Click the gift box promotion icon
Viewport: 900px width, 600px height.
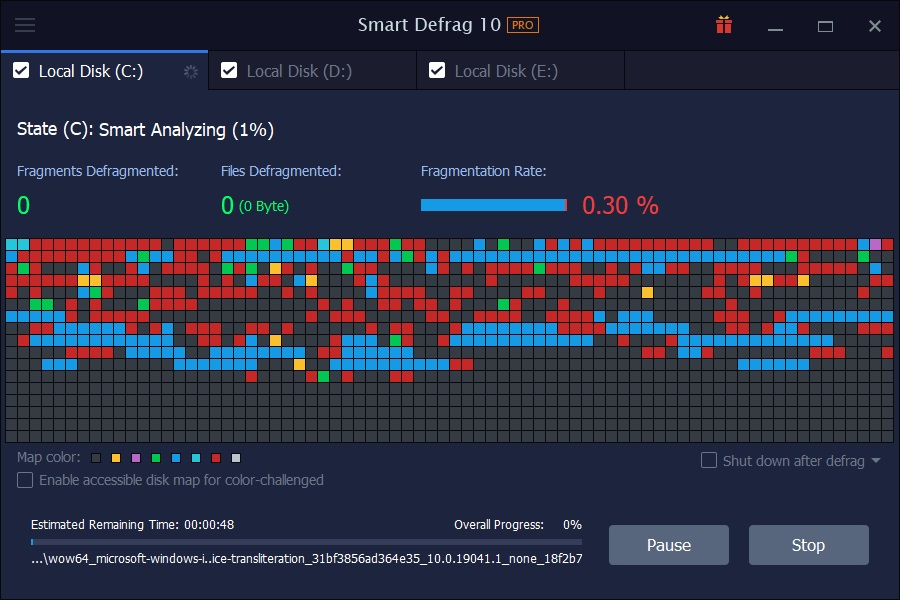(x=724, y=25)
